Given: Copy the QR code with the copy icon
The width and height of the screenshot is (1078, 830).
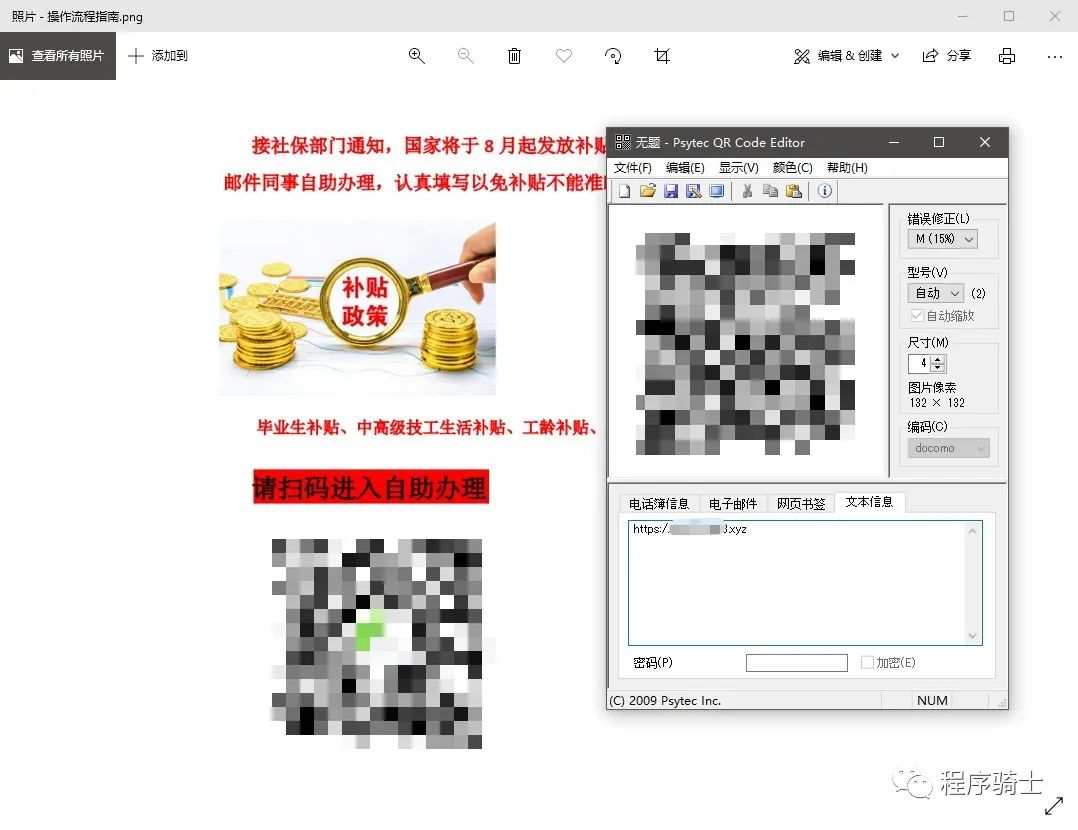Looking at the screenshot, I should (771, 191).
